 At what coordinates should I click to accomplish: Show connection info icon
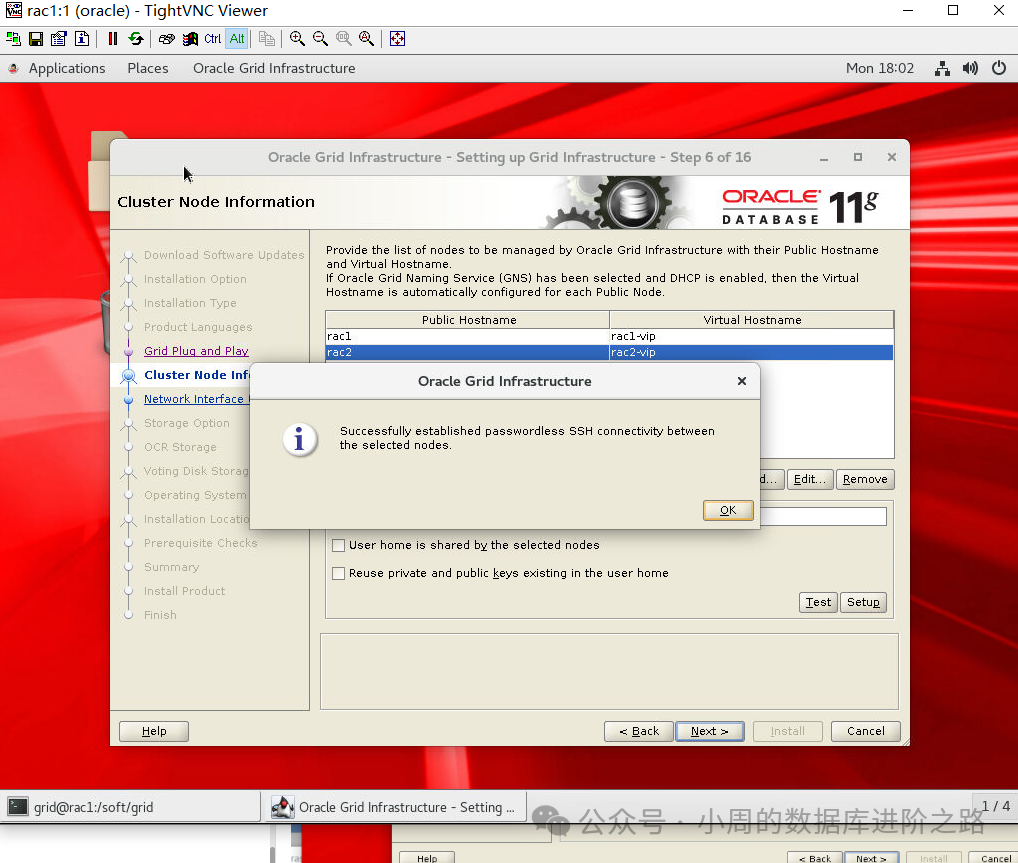[x=82, y=39]
